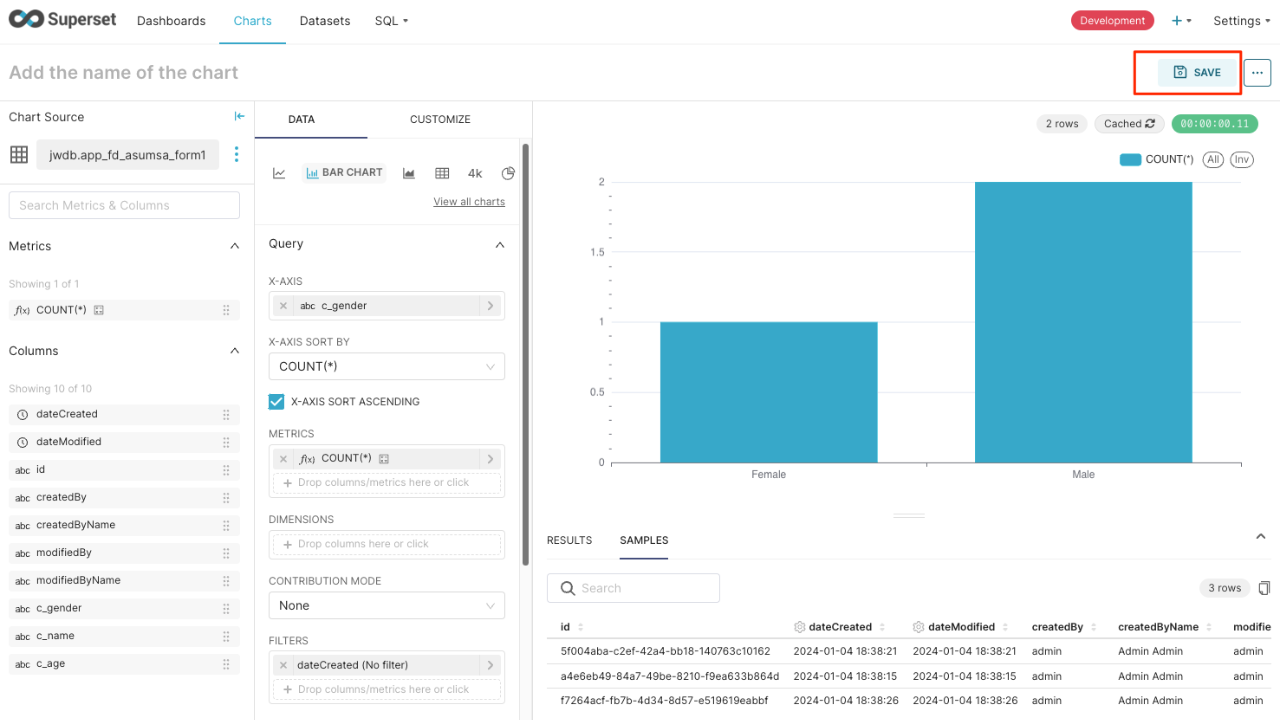The image size is (1280, 720).
Task: Select the area chart type icon
Action: 409,173
